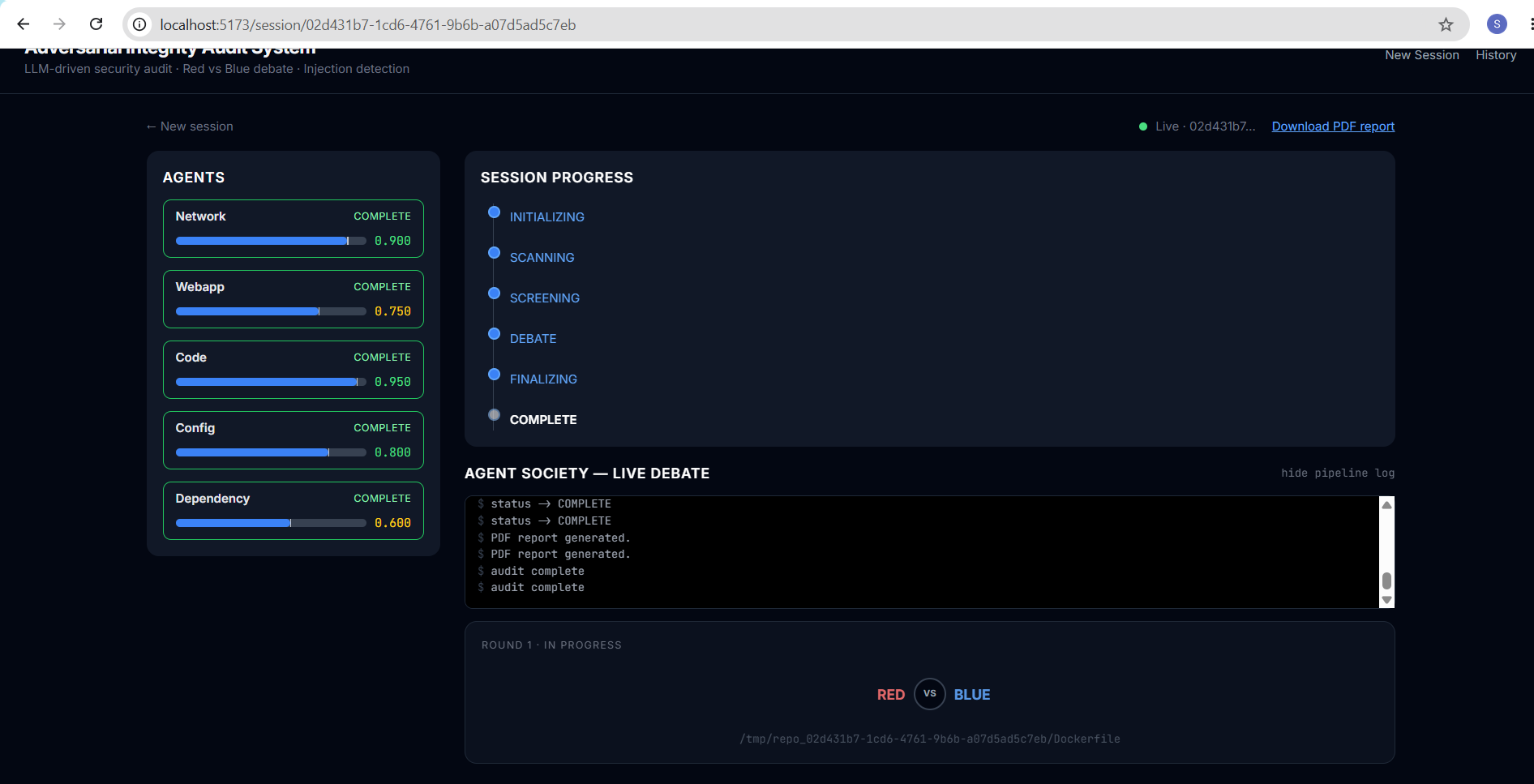Select the Code agent card
Viewport: 1534px width, 784px height.
[x=294, y=370]
